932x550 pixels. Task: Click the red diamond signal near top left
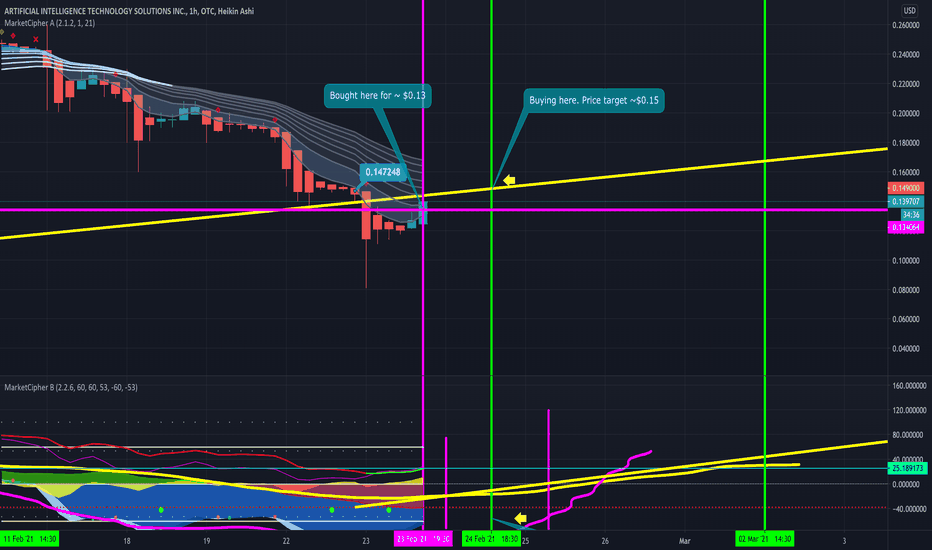point(13,36)
